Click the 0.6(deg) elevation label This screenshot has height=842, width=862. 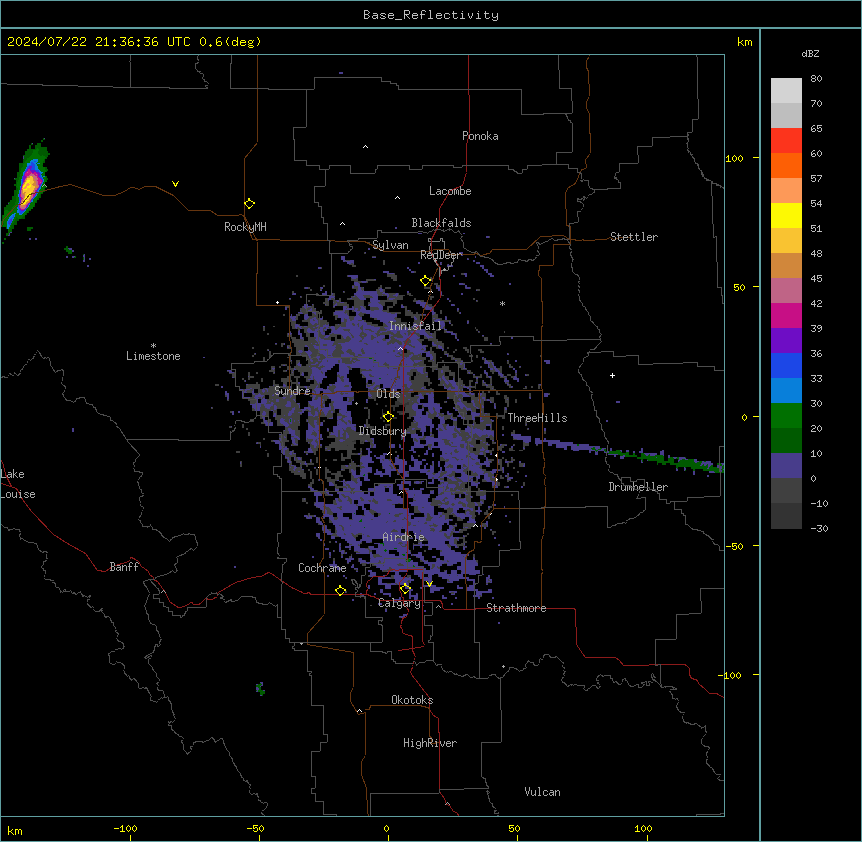pos(230,42)
